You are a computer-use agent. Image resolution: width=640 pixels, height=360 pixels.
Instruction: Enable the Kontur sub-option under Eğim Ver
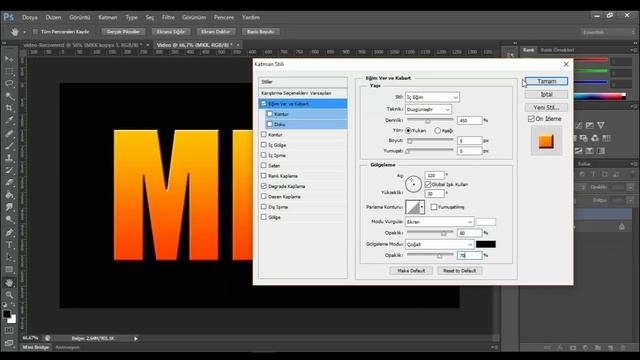tap(270, 114)
